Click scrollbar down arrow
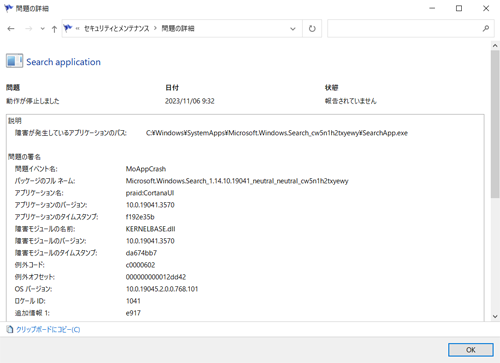This screenshot has height=363, width=500. pyautogui.click(x=495, y=316)
